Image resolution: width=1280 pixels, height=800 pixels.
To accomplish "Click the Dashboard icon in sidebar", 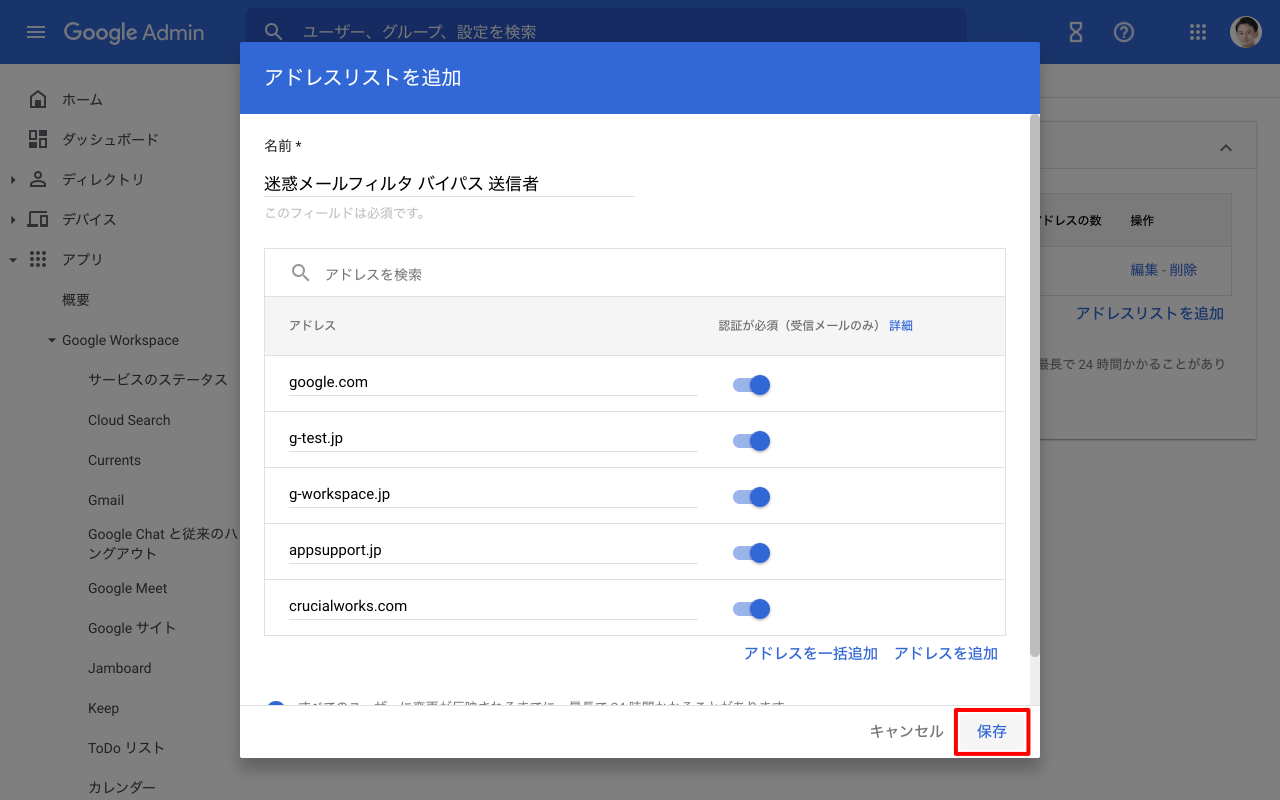I will coord(38,139).
